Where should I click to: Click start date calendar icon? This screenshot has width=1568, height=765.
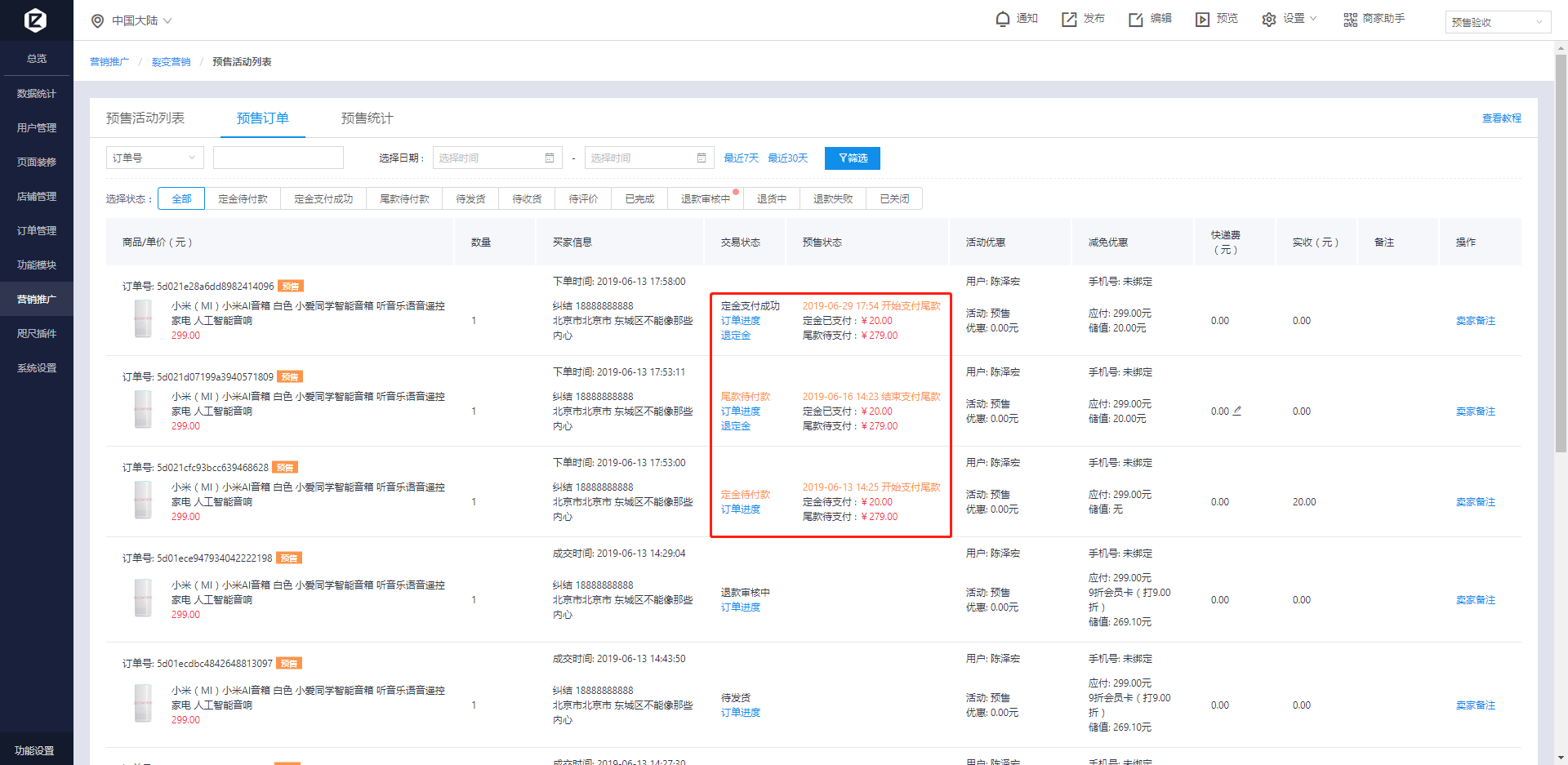tap(550, 158)
